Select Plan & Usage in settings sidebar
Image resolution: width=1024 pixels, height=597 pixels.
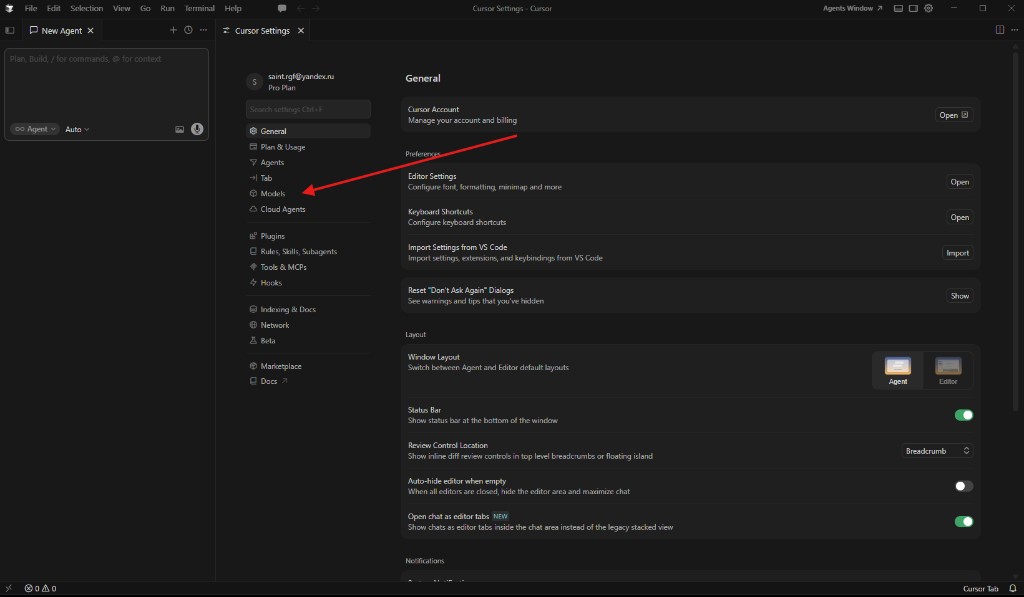[x=308, y=147]
